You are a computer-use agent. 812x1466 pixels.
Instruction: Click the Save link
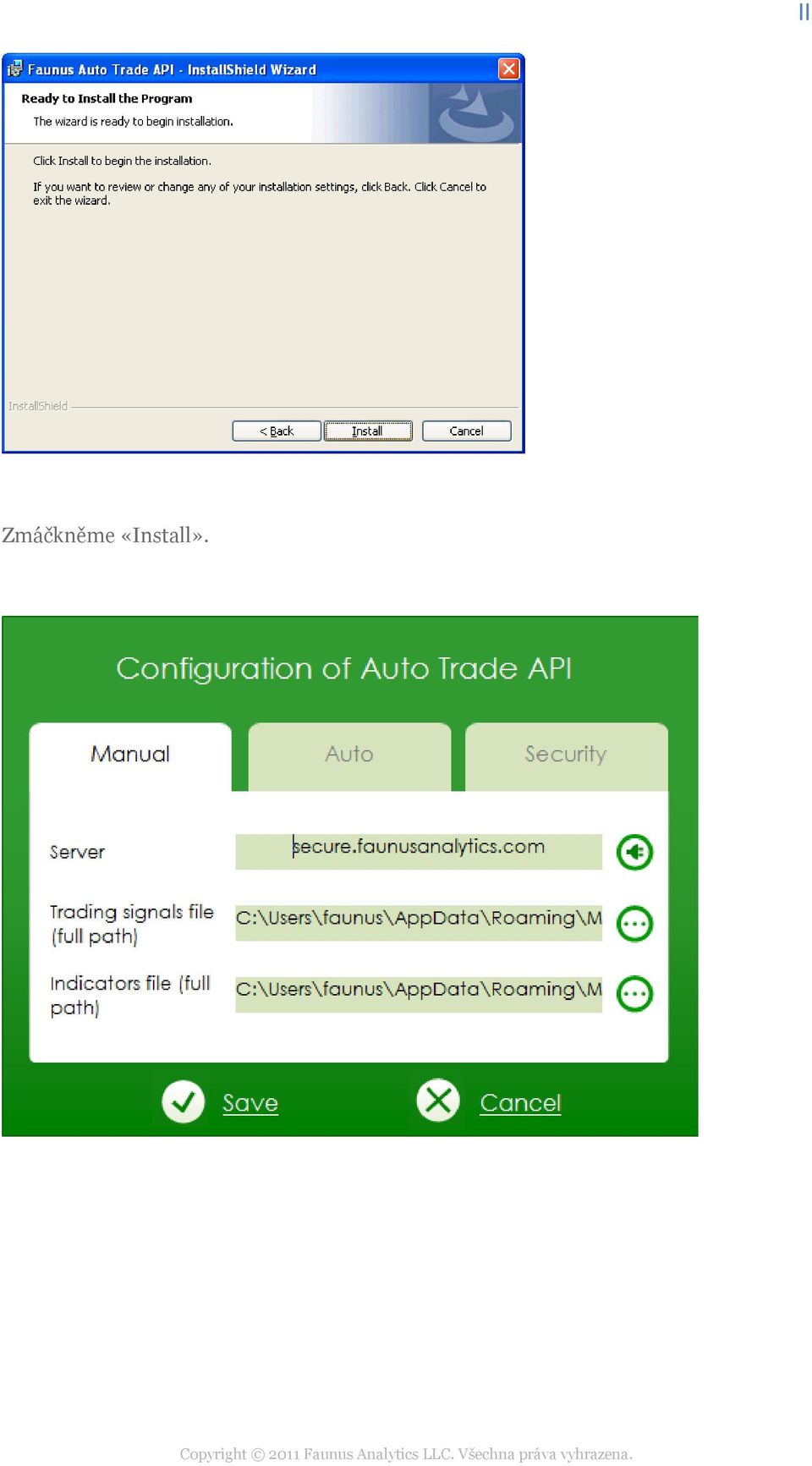pos(250,1103)
